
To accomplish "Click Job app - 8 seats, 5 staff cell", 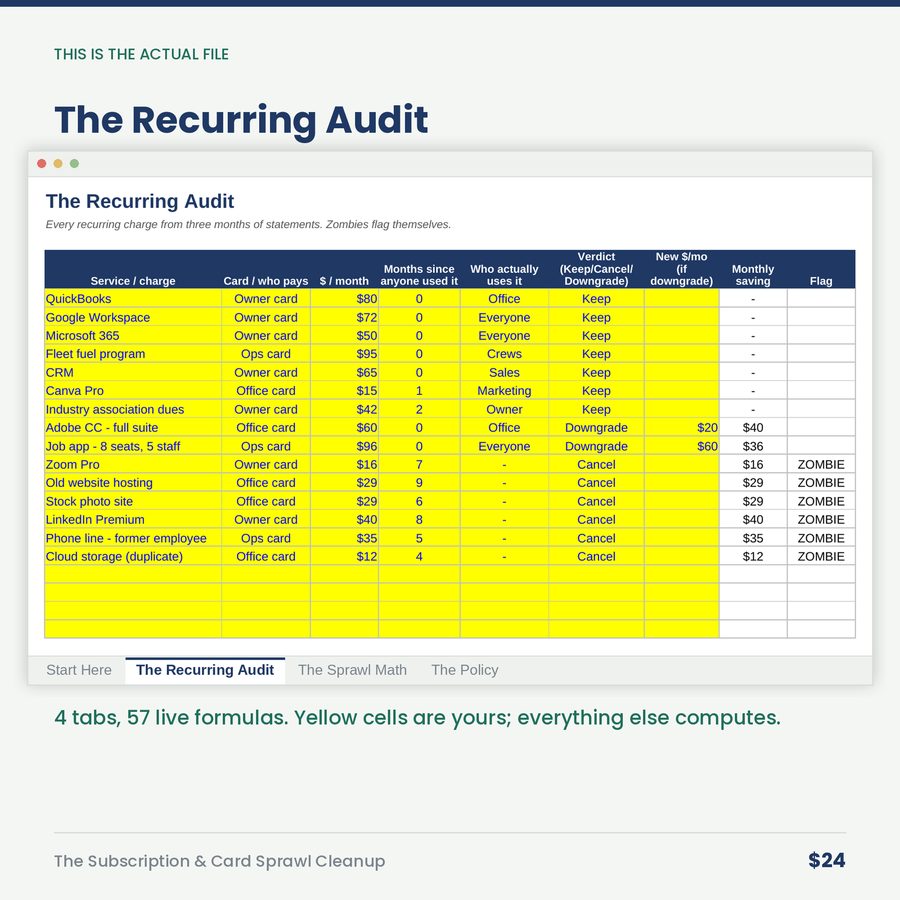I will (x=133, y=445).
